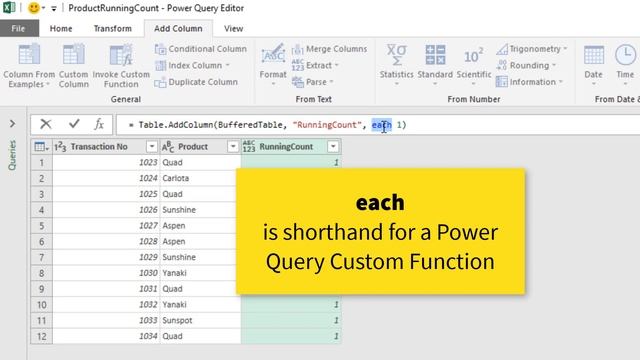Open the Format text menu
This screenshot has height=360, width=640.
click(273, 65)
